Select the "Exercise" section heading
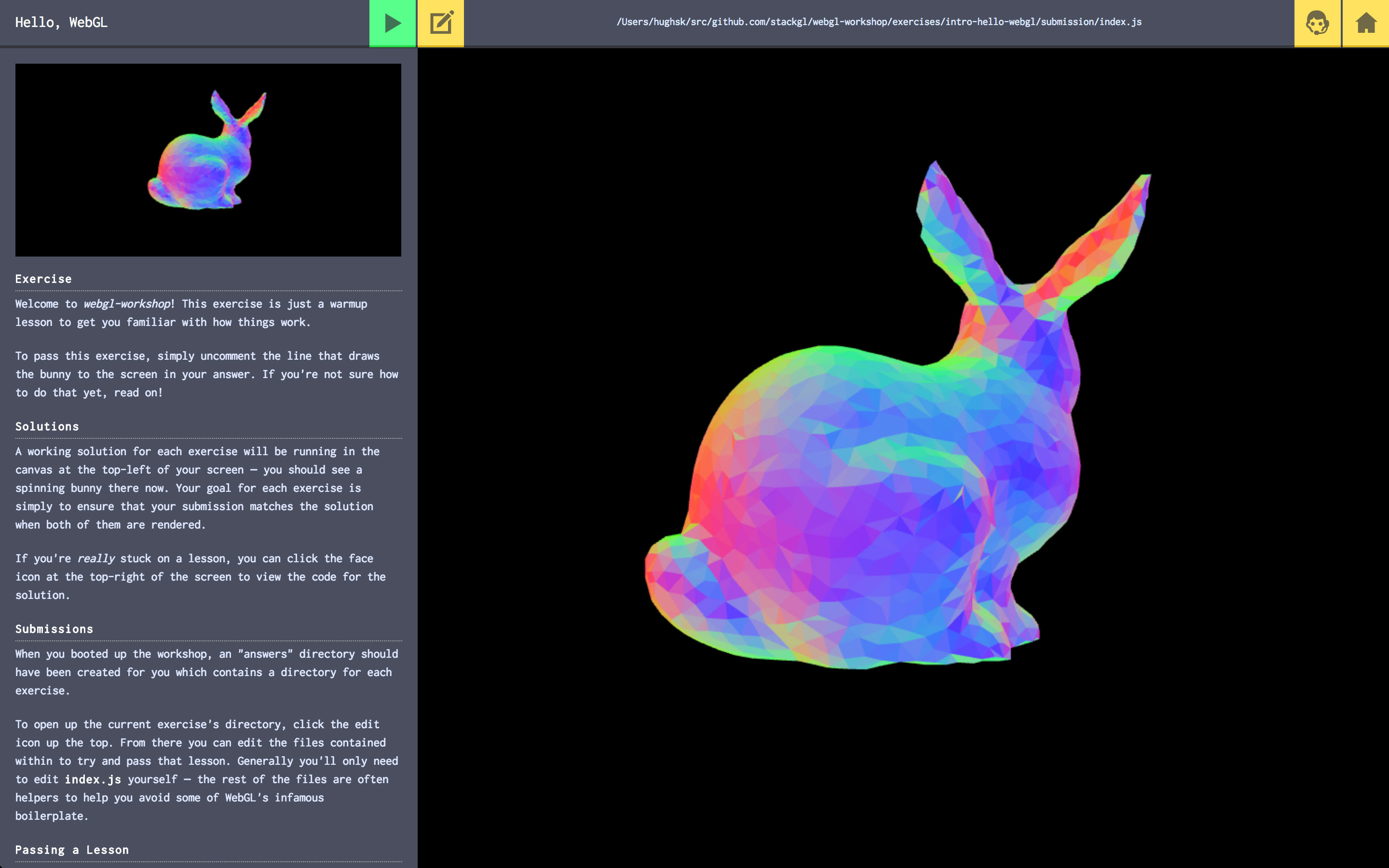This screenshot has width=1389, height=868. tap(43, 279)
